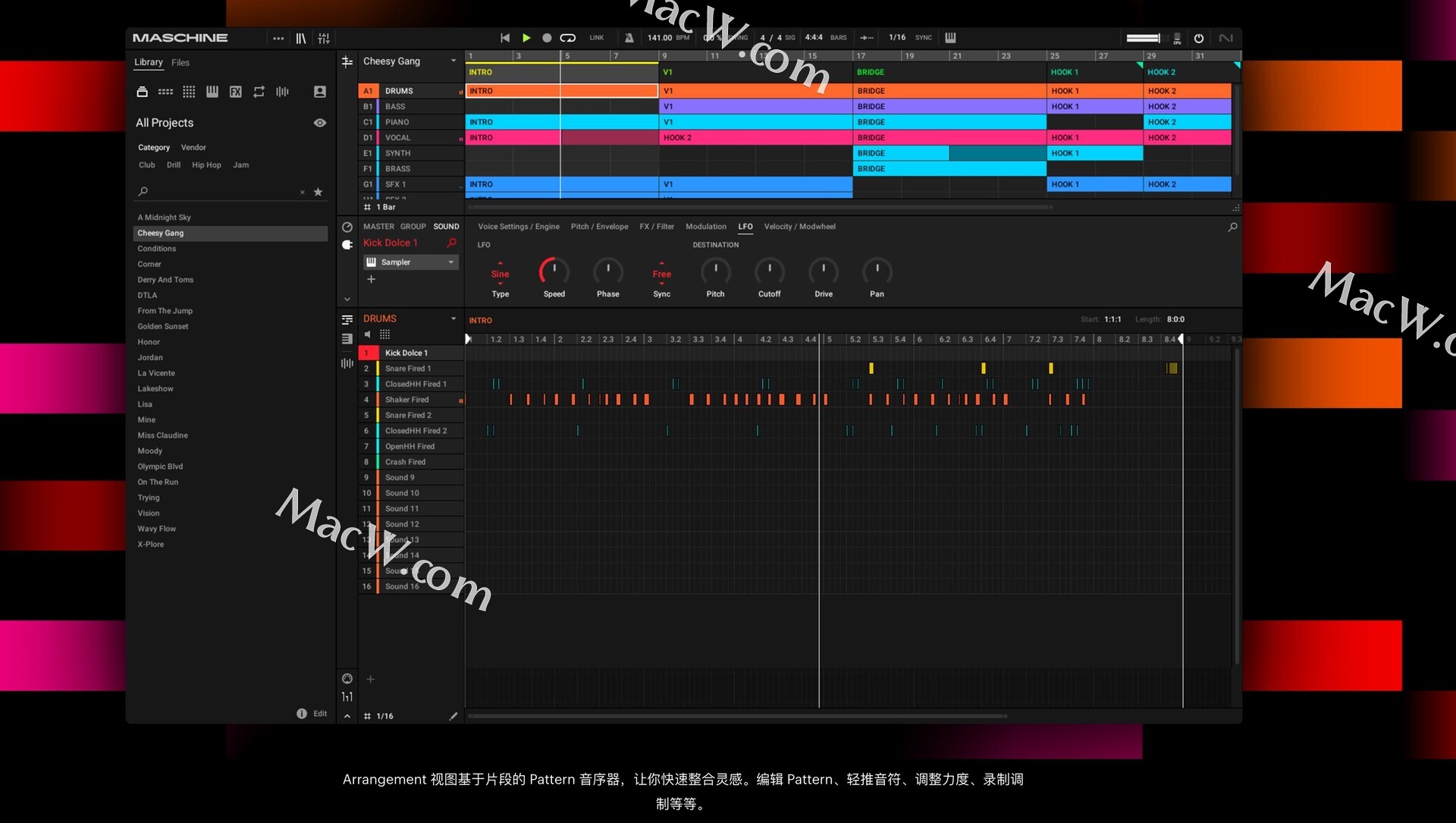Select the Projects browser type icon

tap(142, 92)
